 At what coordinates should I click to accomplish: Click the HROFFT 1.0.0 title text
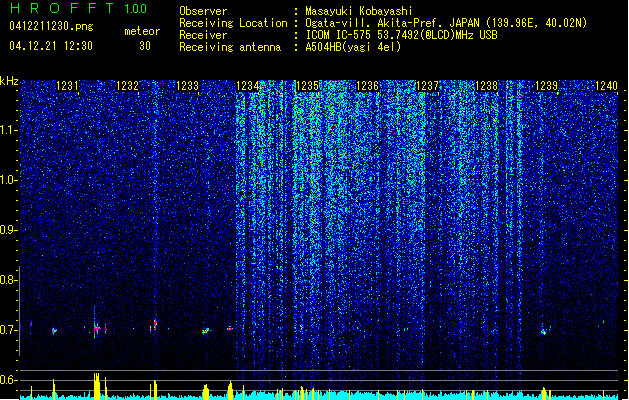[x=78, y=8]
